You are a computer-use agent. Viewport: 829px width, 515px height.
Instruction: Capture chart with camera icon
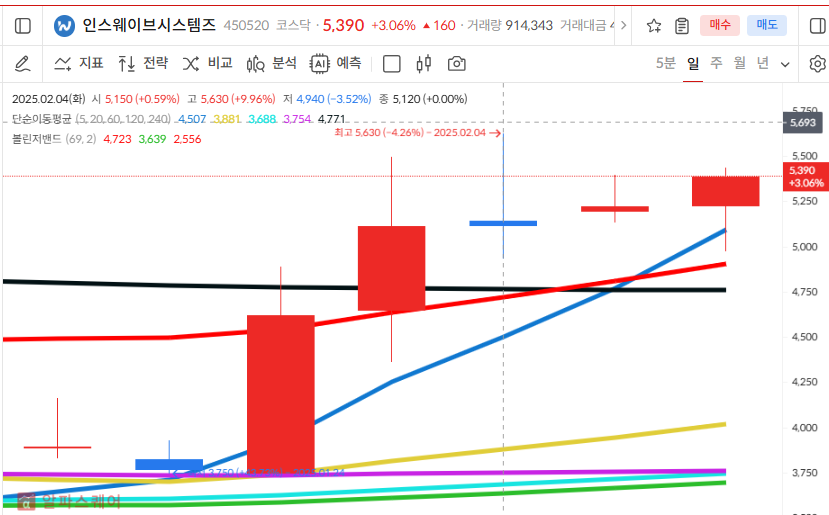point(457,64)
